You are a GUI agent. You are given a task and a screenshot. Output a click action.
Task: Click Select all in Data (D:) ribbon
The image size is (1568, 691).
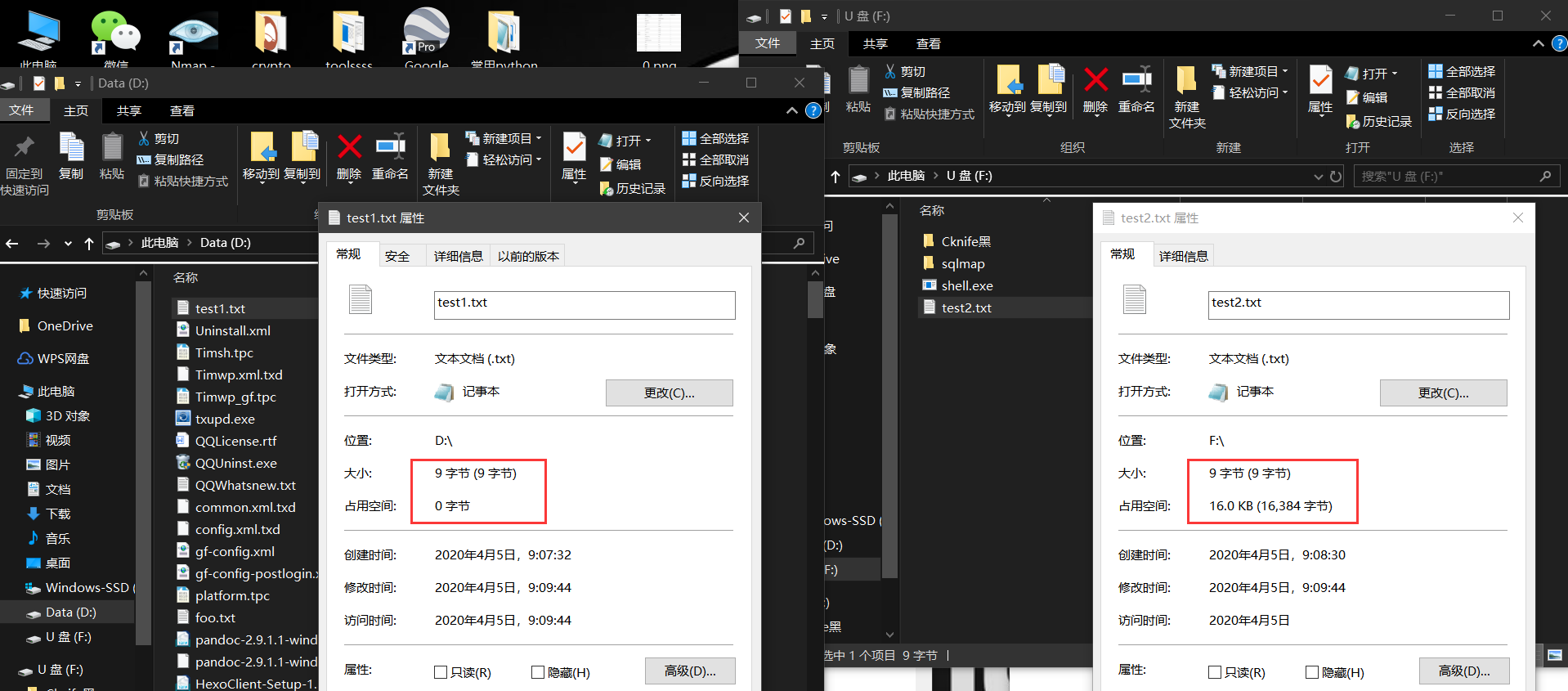click(715, 138)
